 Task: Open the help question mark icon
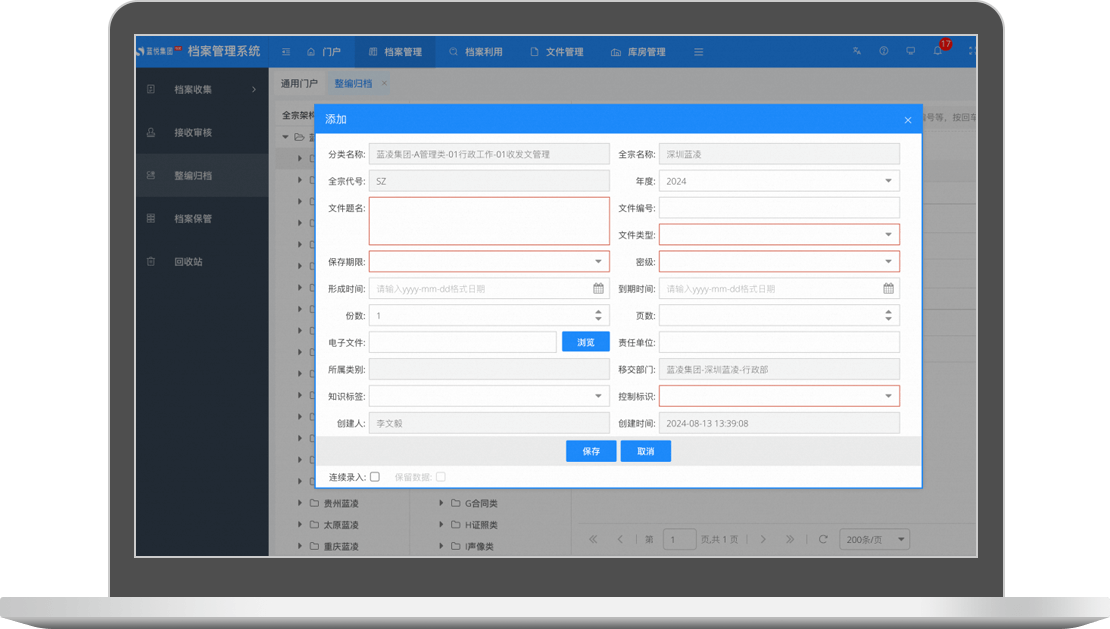pyautogui.click(x=883, y=52)
